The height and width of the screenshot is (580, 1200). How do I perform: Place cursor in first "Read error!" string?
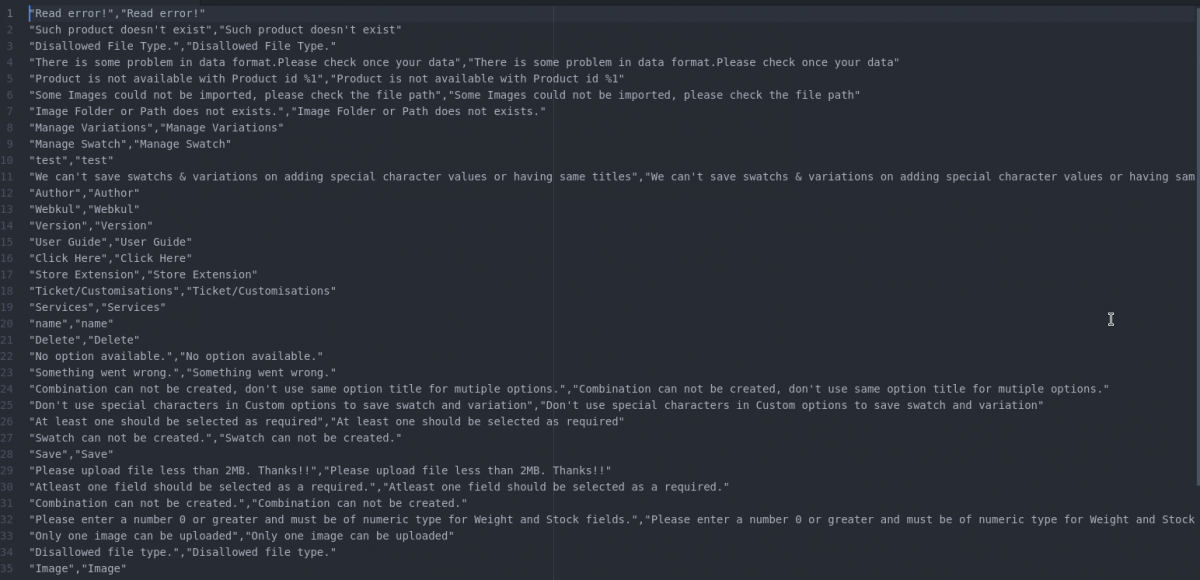pyautogui.click(x=70, y=14)
